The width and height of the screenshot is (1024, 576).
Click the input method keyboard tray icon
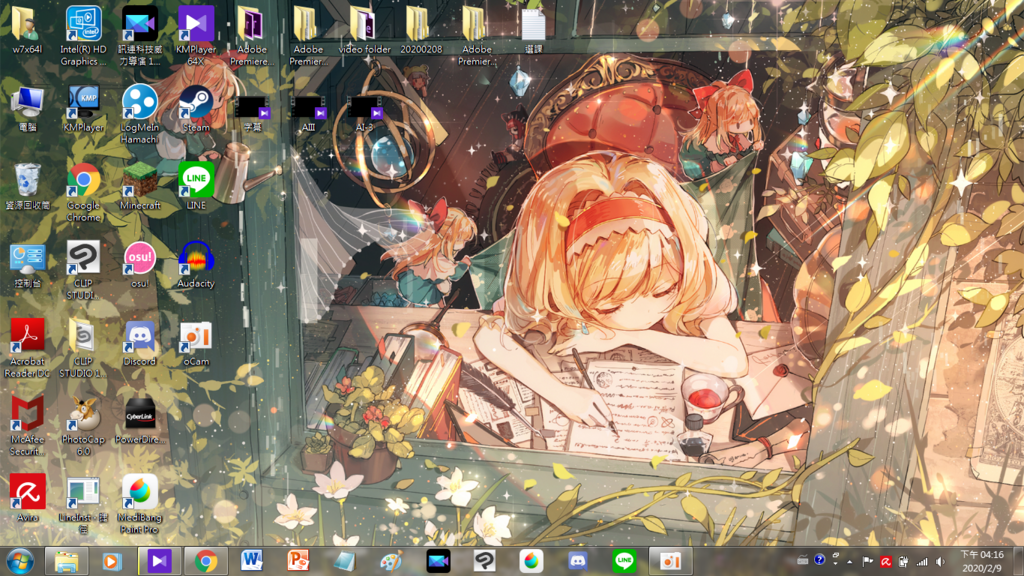[803, 560]
